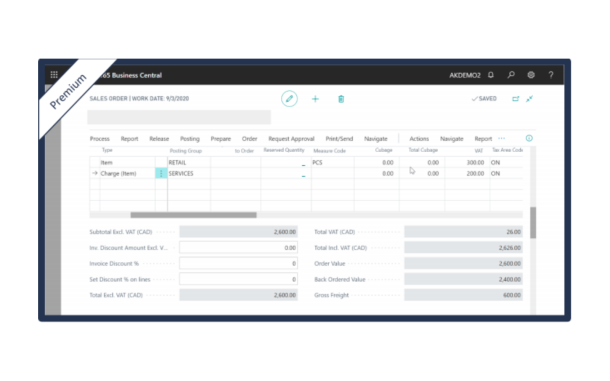The width and height of the screenshot is (610, 381).
Task: Delete the order with trash icon
Action: [x=341, y=99]
